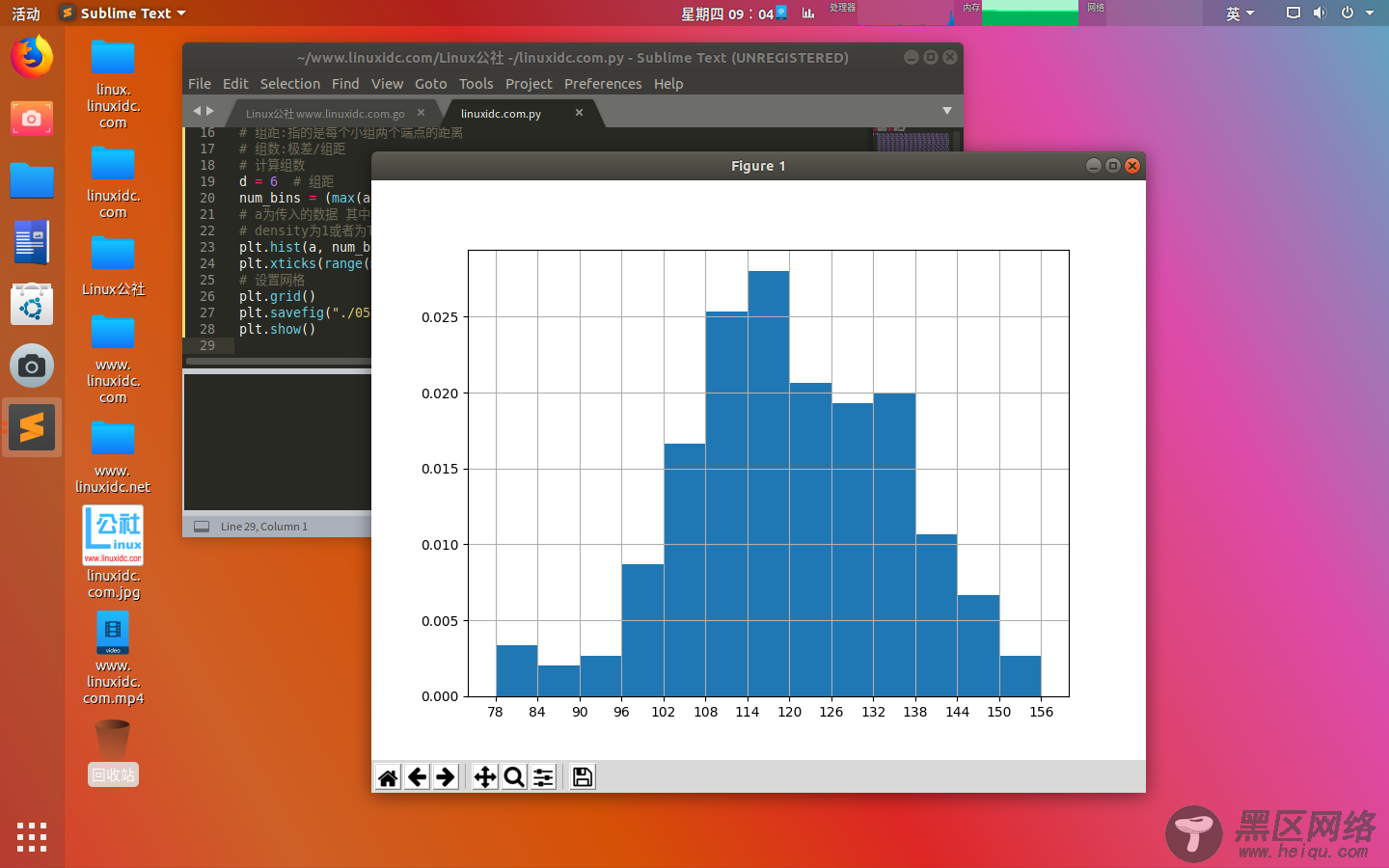This screenshot has width=1389, height=868.
Task: Open the camera app in dock
Action: pos(32,366)
